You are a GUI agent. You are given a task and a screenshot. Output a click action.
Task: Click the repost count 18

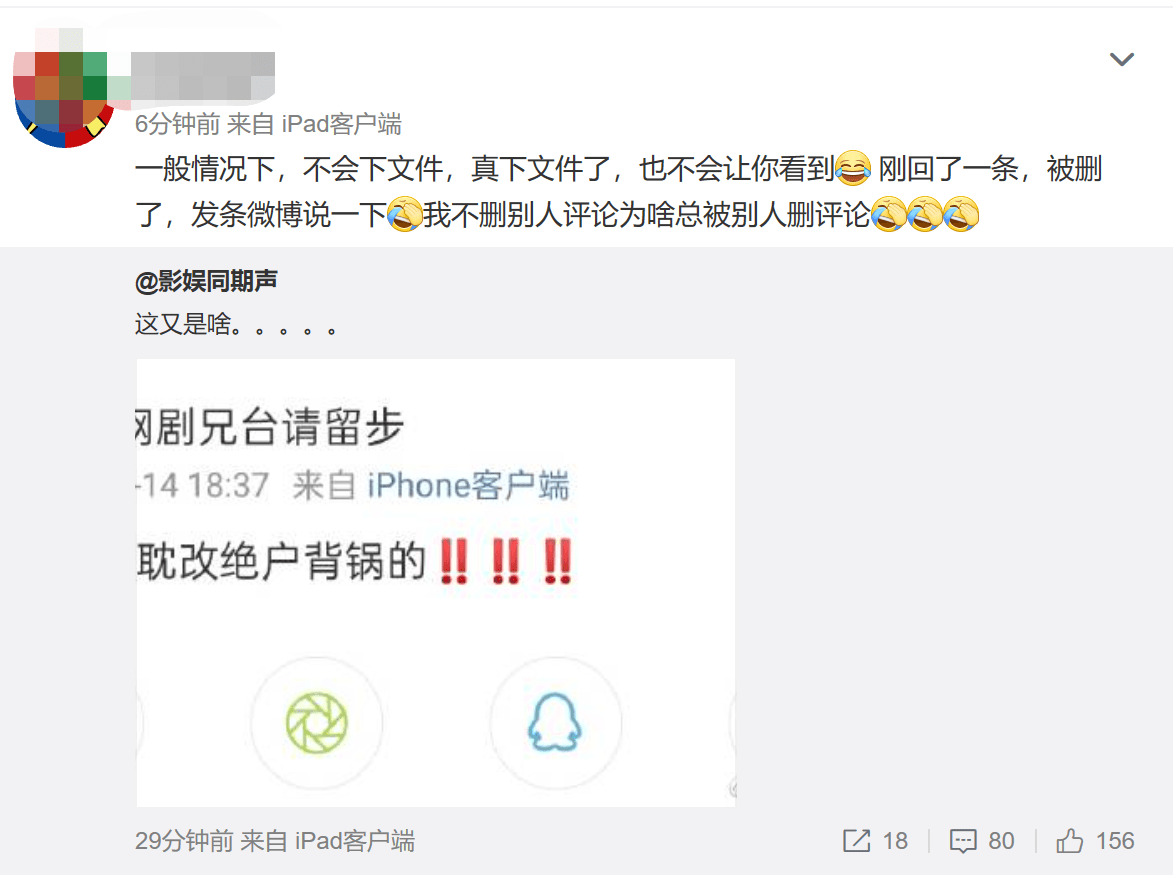coord(895,841)
